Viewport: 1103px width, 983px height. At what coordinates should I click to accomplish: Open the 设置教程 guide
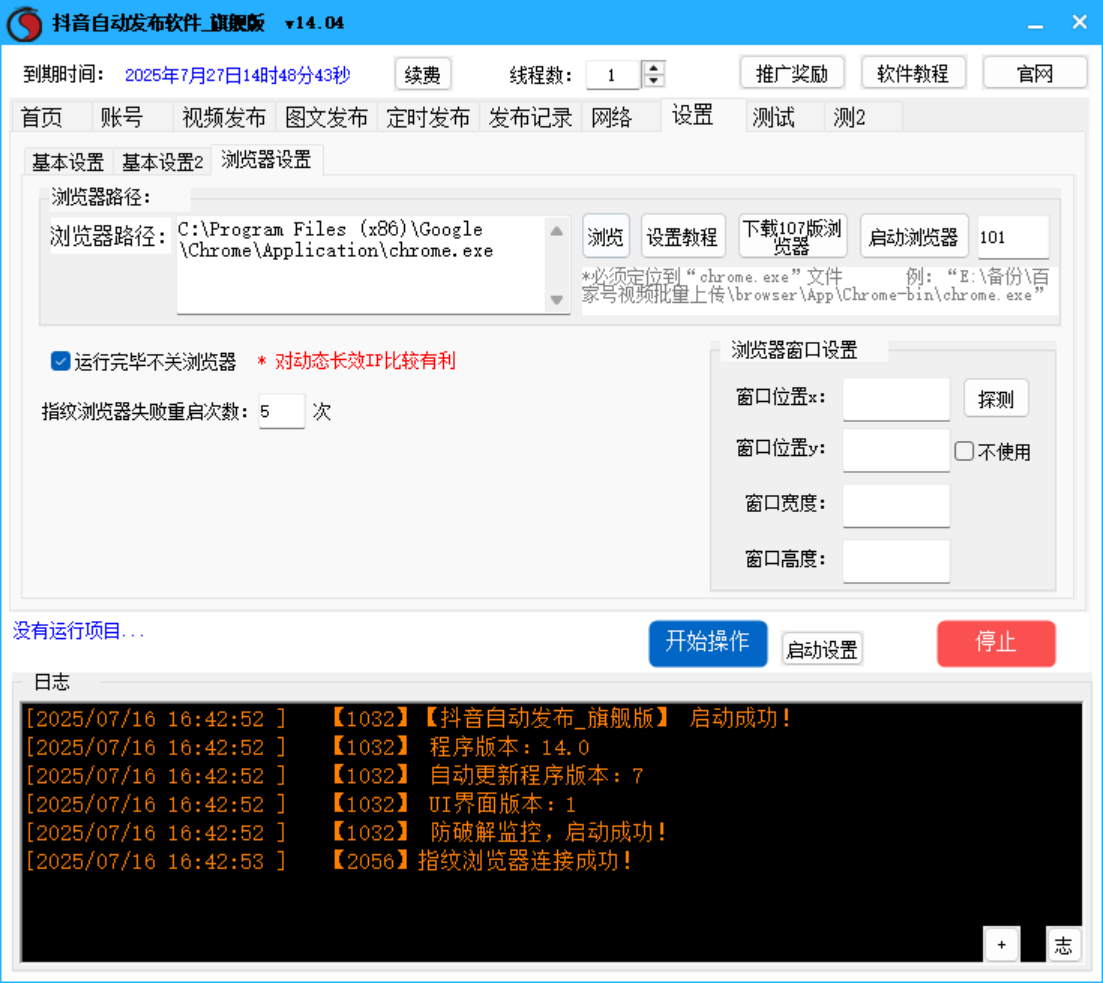click(x=682, y=237)
